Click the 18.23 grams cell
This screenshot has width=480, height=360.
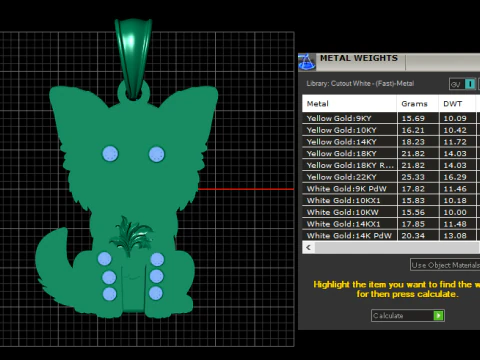418,142
